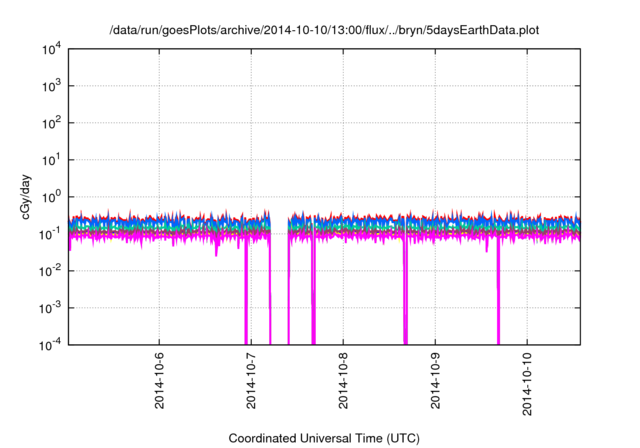The height and width of the screenshot is (448, 640).
Task: Click the 10^2 y-axis tick label
Action: [51, 123]
